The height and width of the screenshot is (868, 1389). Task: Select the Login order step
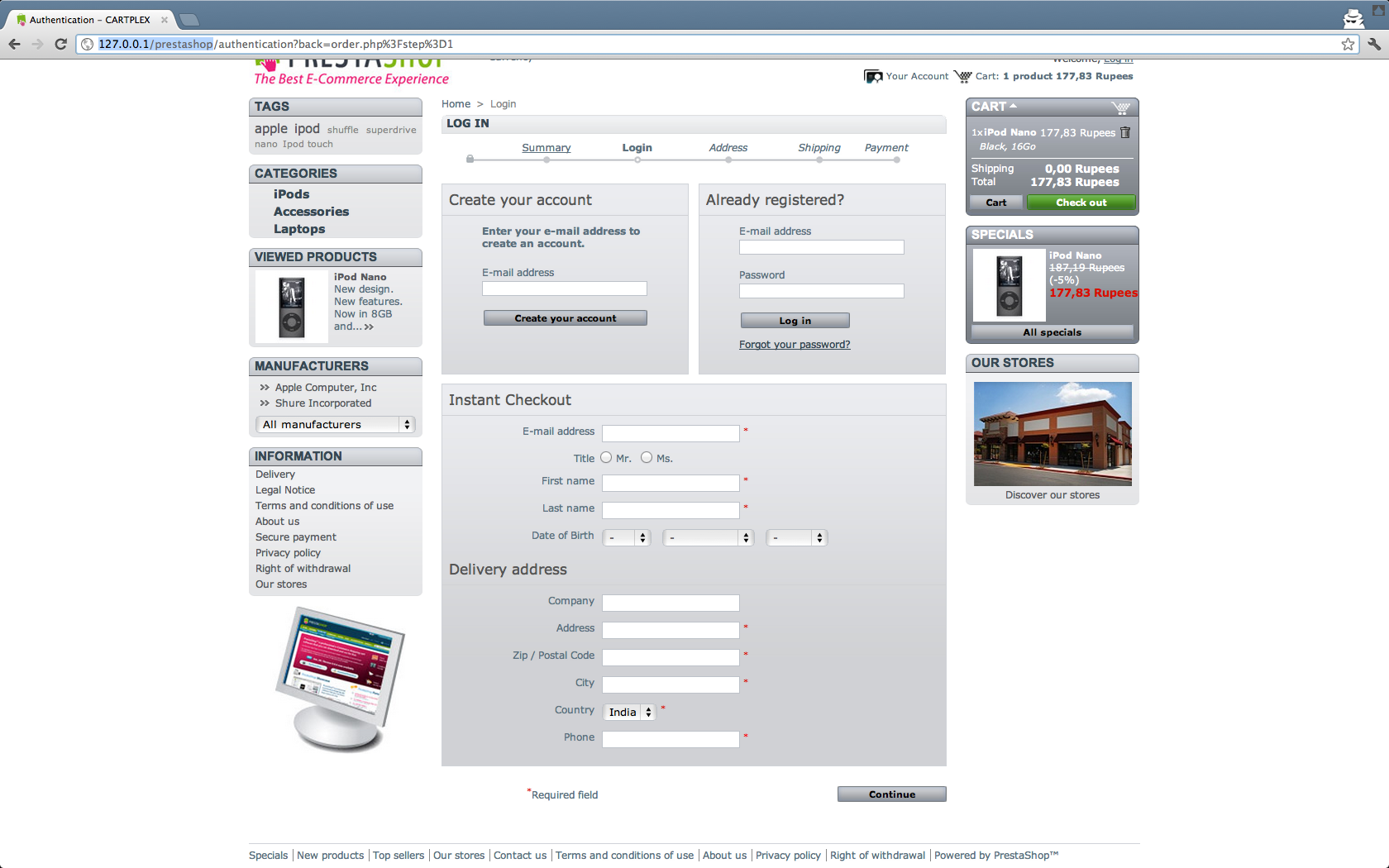tap(637, 148)
